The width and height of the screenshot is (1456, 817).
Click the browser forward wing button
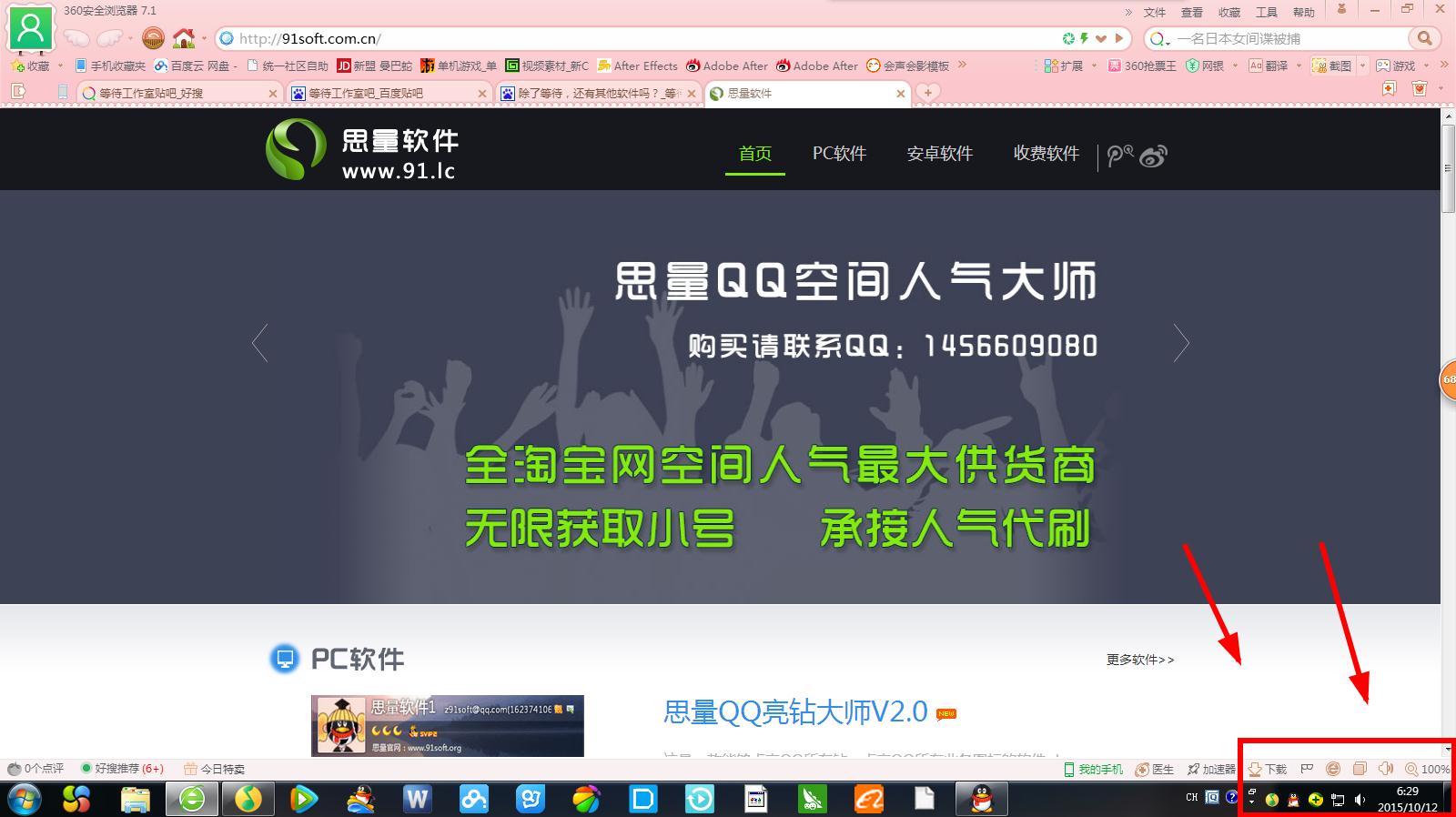(109, 38)
